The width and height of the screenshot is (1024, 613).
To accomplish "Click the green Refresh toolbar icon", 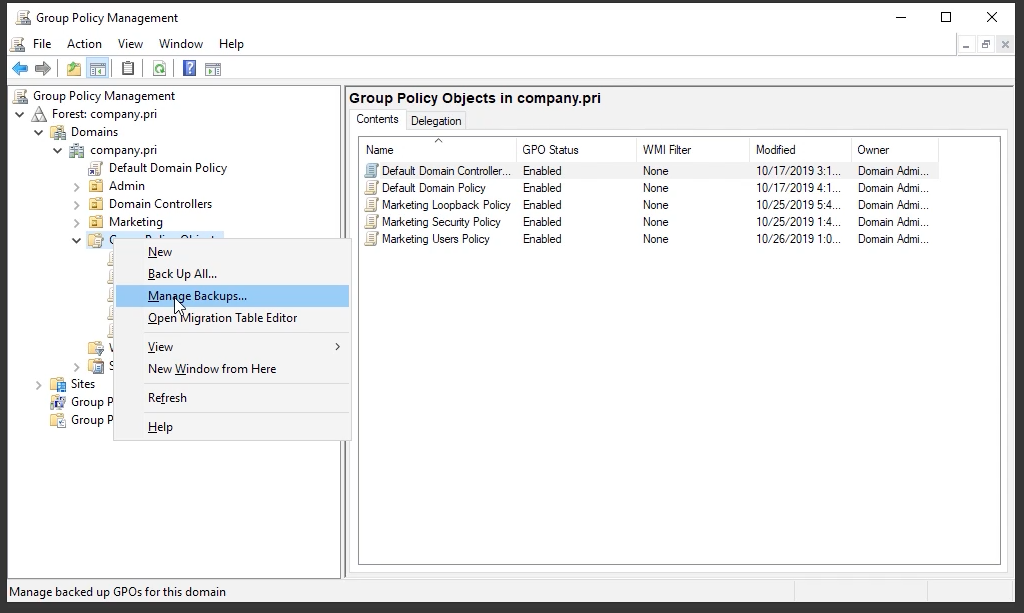I will click(x=159, y=69).
